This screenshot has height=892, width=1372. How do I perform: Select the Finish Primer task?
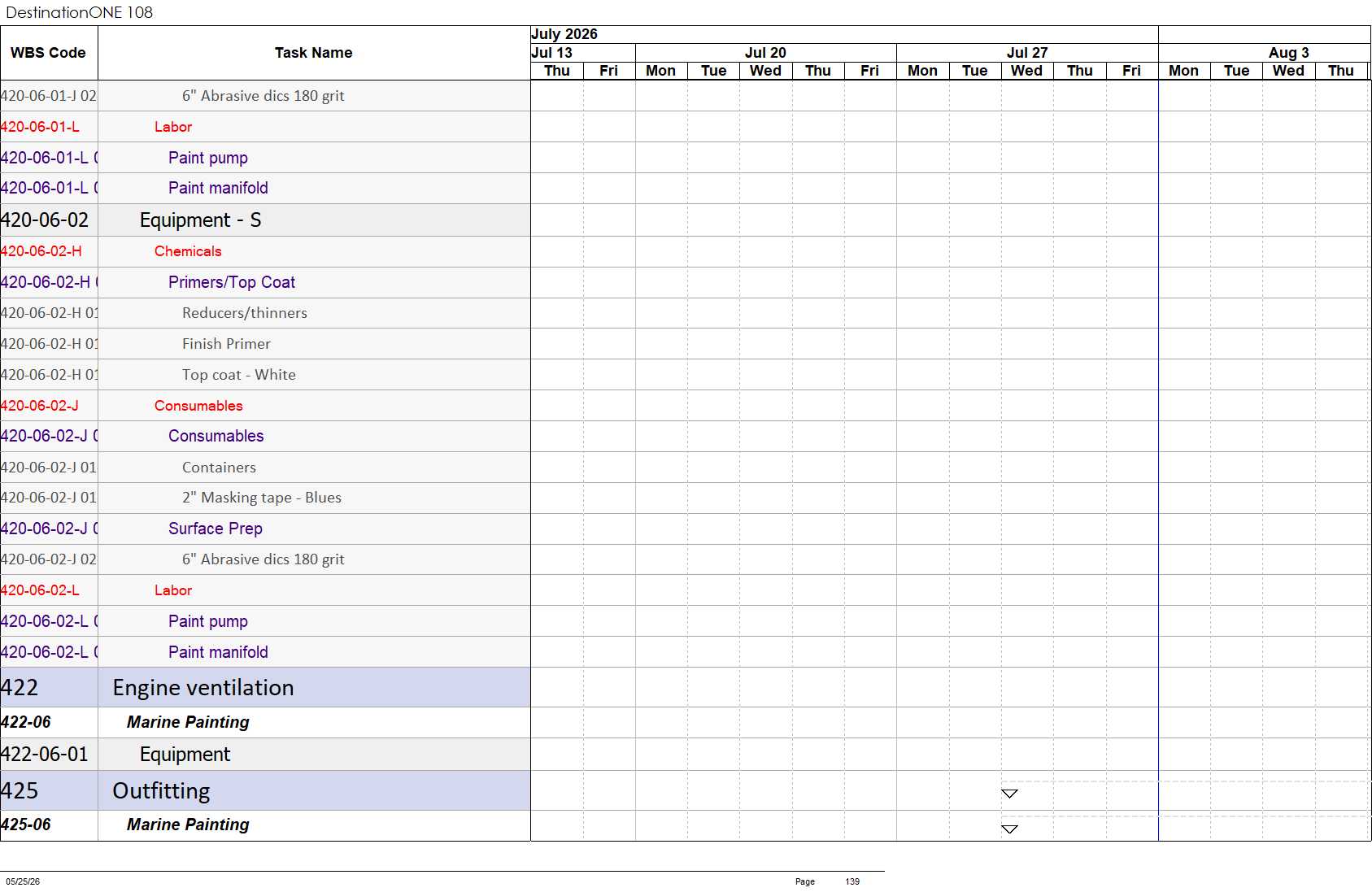(226, 344)
